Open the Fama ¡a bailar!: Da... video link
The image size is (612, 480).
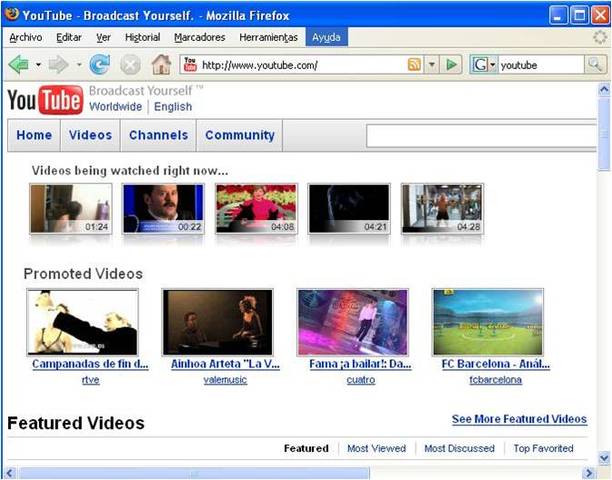point(360,364)
